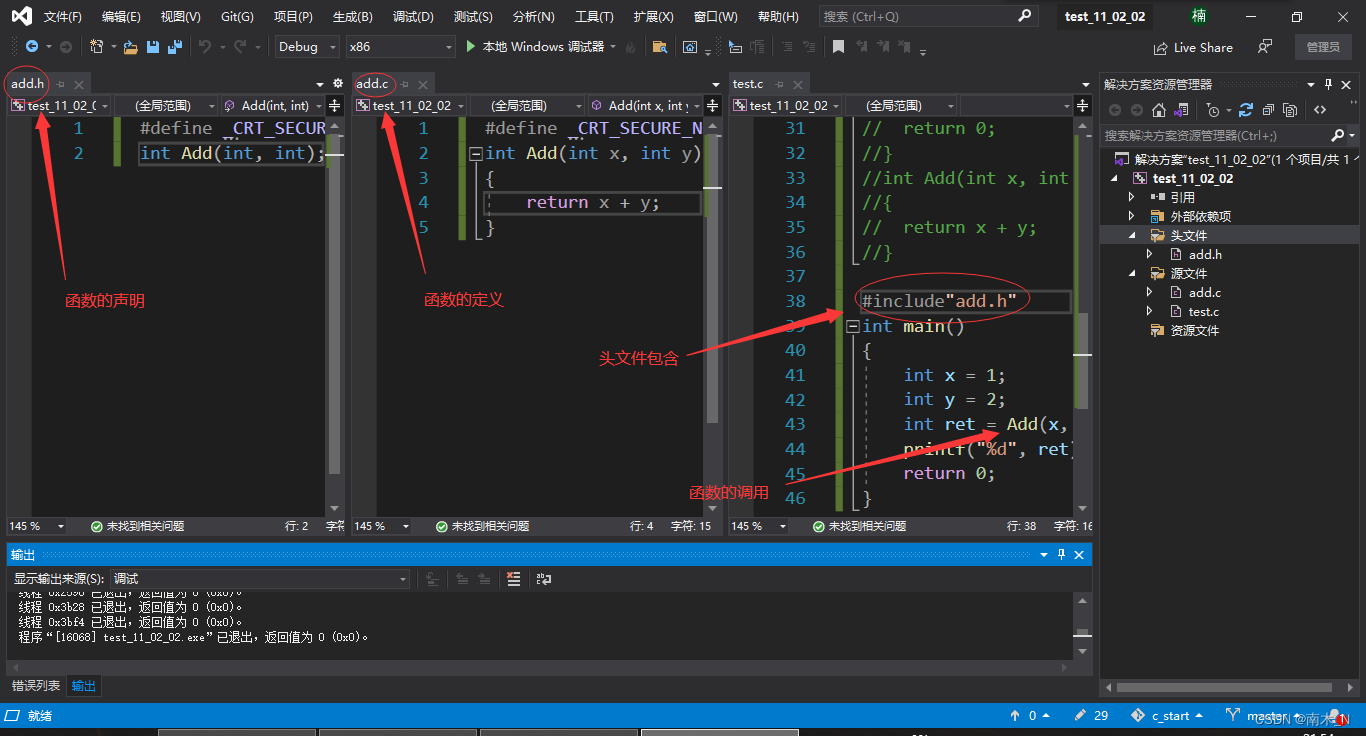Open the Add(int, int) member dropdown in add.h
The width and height of the screenshot is (1366, 736).
pos(273,105)
